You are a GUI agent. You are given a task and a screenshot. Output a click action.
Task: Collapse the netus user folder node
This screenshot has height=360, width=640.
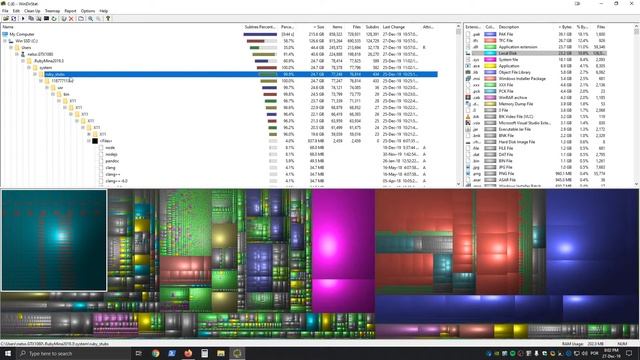[x=17, y=54]
